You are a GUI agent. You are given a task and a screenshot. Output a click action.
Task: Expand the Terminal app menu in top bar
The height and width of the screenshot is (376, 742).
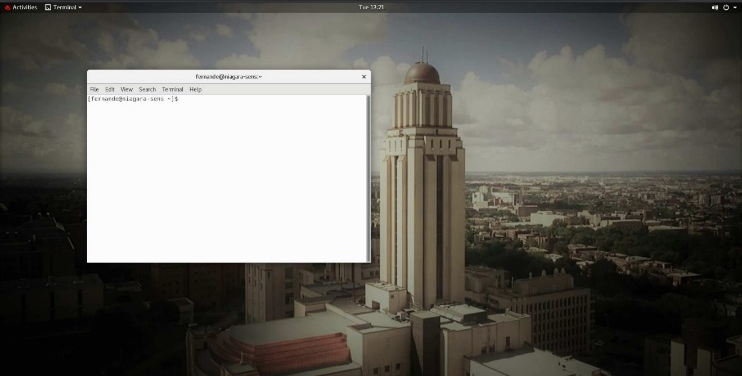coord(63,7)
